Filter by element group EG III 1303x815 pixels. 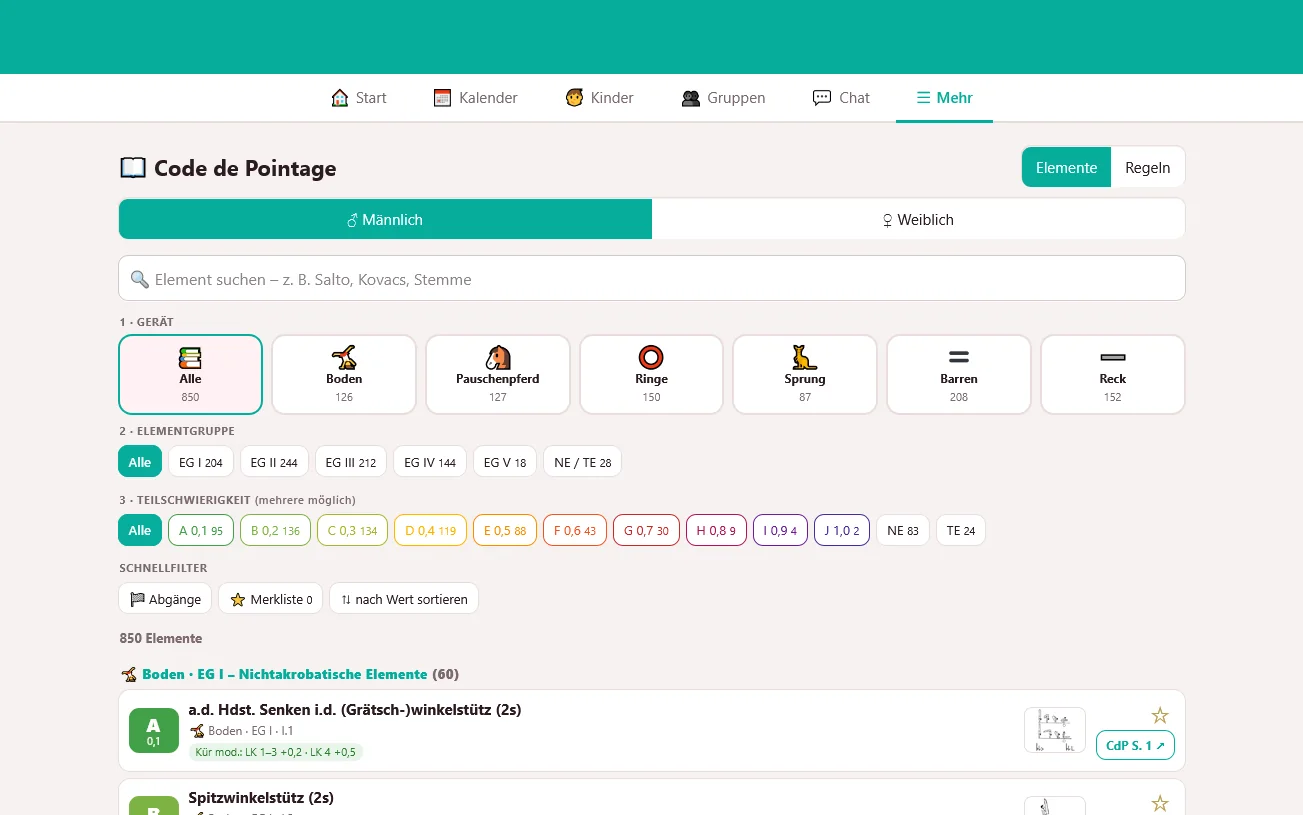point(351,462)
